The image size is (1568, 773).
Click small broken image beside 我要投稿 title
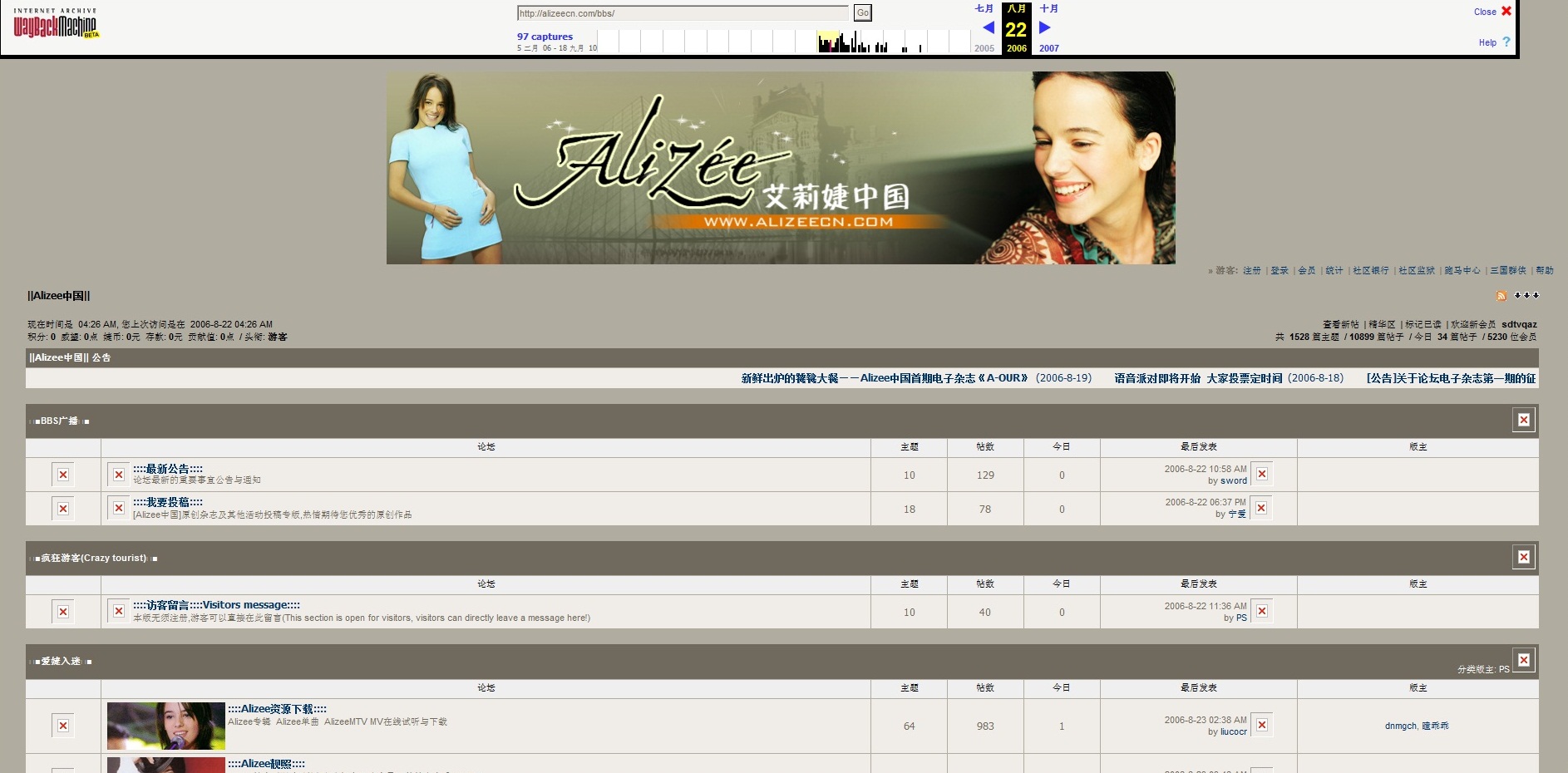[x=119, y=507]
